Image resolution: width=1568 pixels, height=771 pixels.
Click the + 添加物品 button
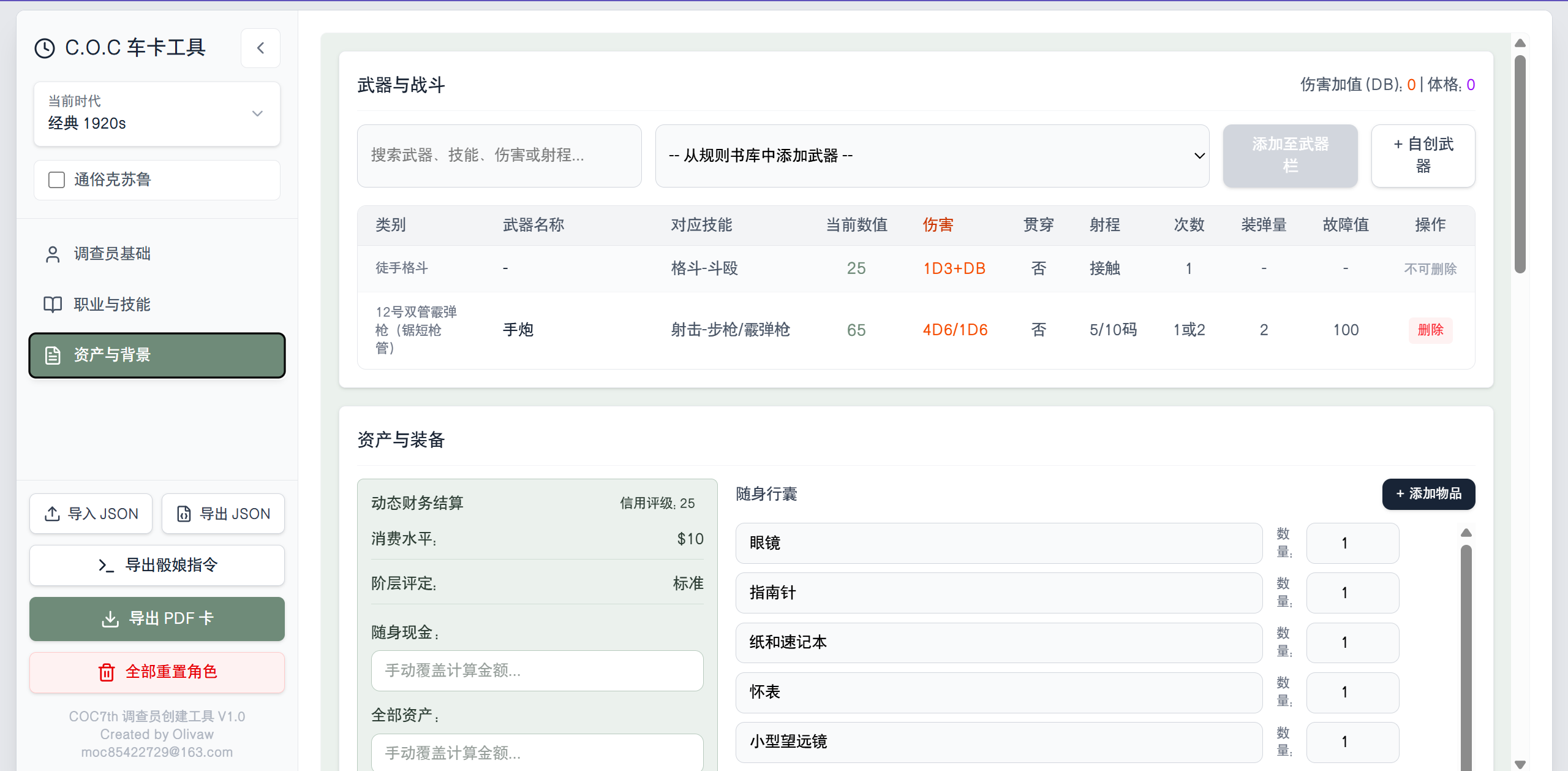coord(1428,494)
